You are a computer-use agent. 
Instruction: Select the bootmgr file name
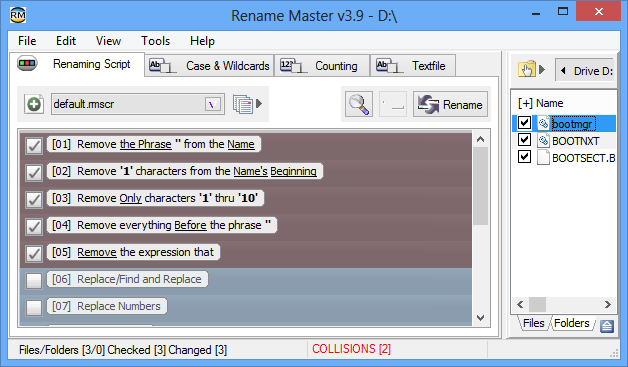pos(573,124)
